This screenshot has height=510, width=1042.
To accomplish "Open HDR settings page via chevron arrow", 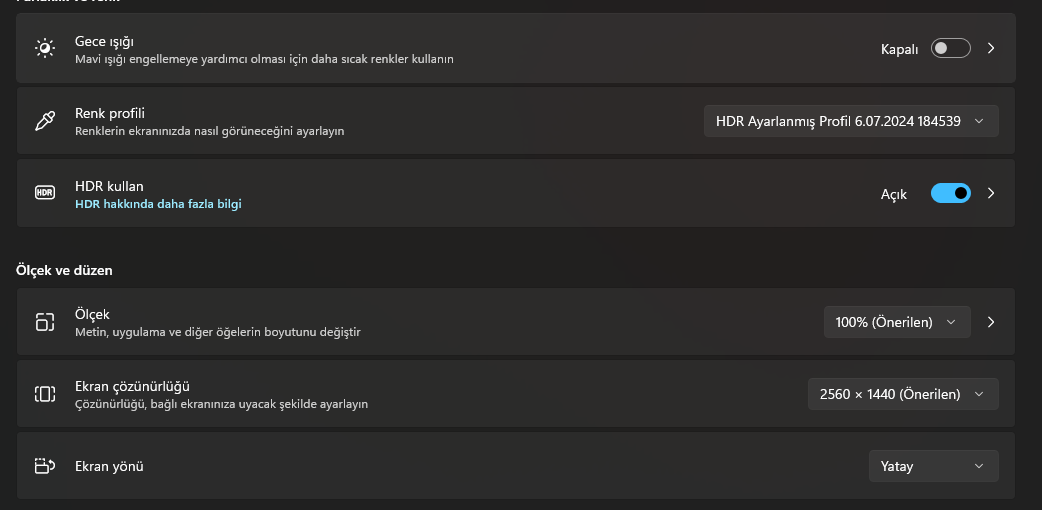I will (991, 193).
